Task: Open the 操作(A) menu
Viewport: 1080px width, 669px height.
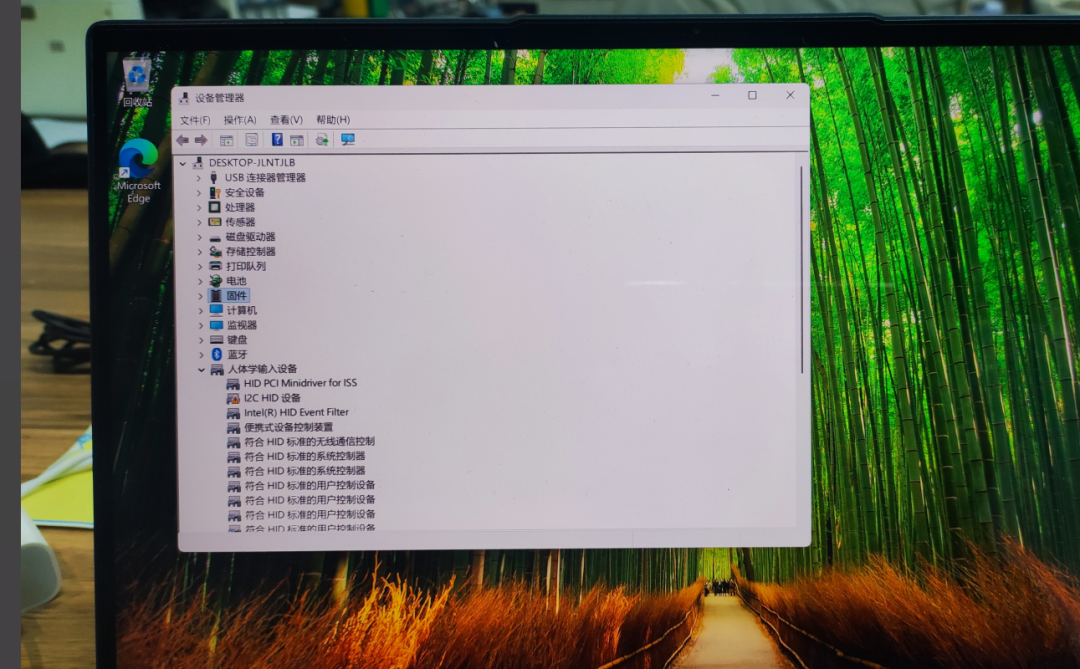Action: [x=240, y=120]
